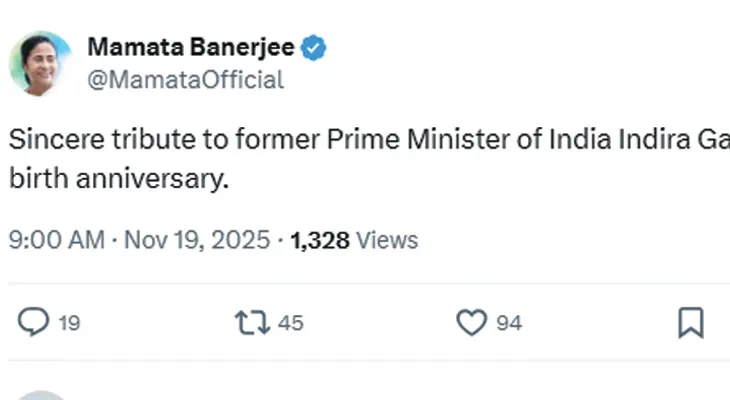Click the like count of 94
The width and height of the screenshot is (730, 400).
[x=509, y=323]
